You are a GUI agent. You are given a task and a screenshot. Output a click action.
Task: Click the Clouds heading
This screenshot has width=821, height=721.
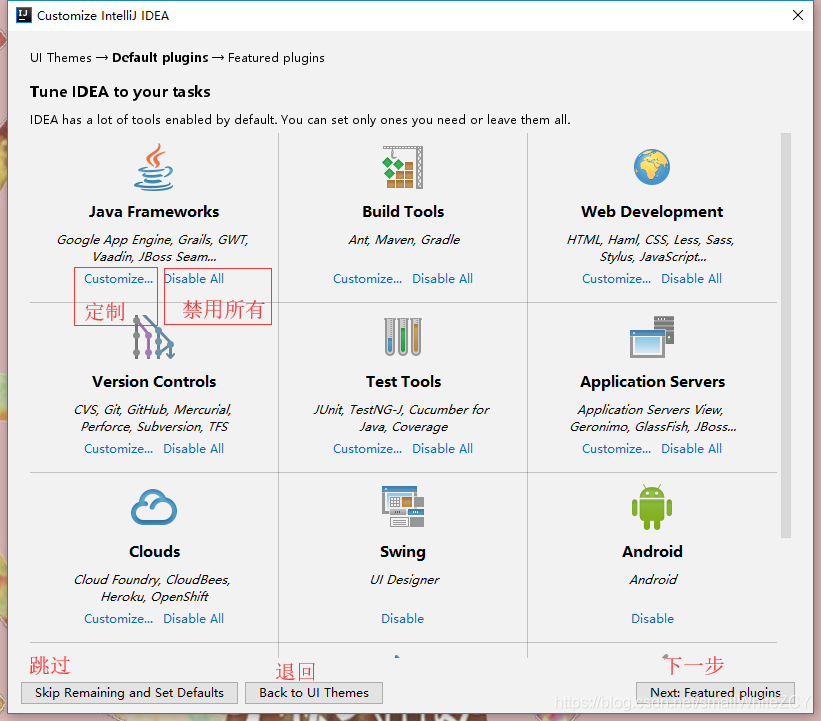[x=154, y=551]
